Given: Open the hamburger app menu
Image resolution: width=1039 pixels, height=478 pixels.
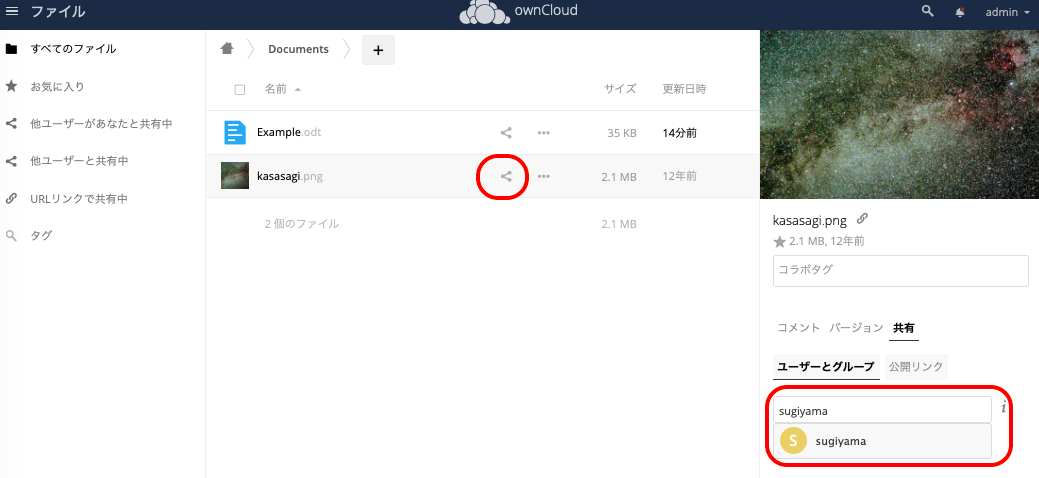Looking at the screenshot, I should click(12, 12).
